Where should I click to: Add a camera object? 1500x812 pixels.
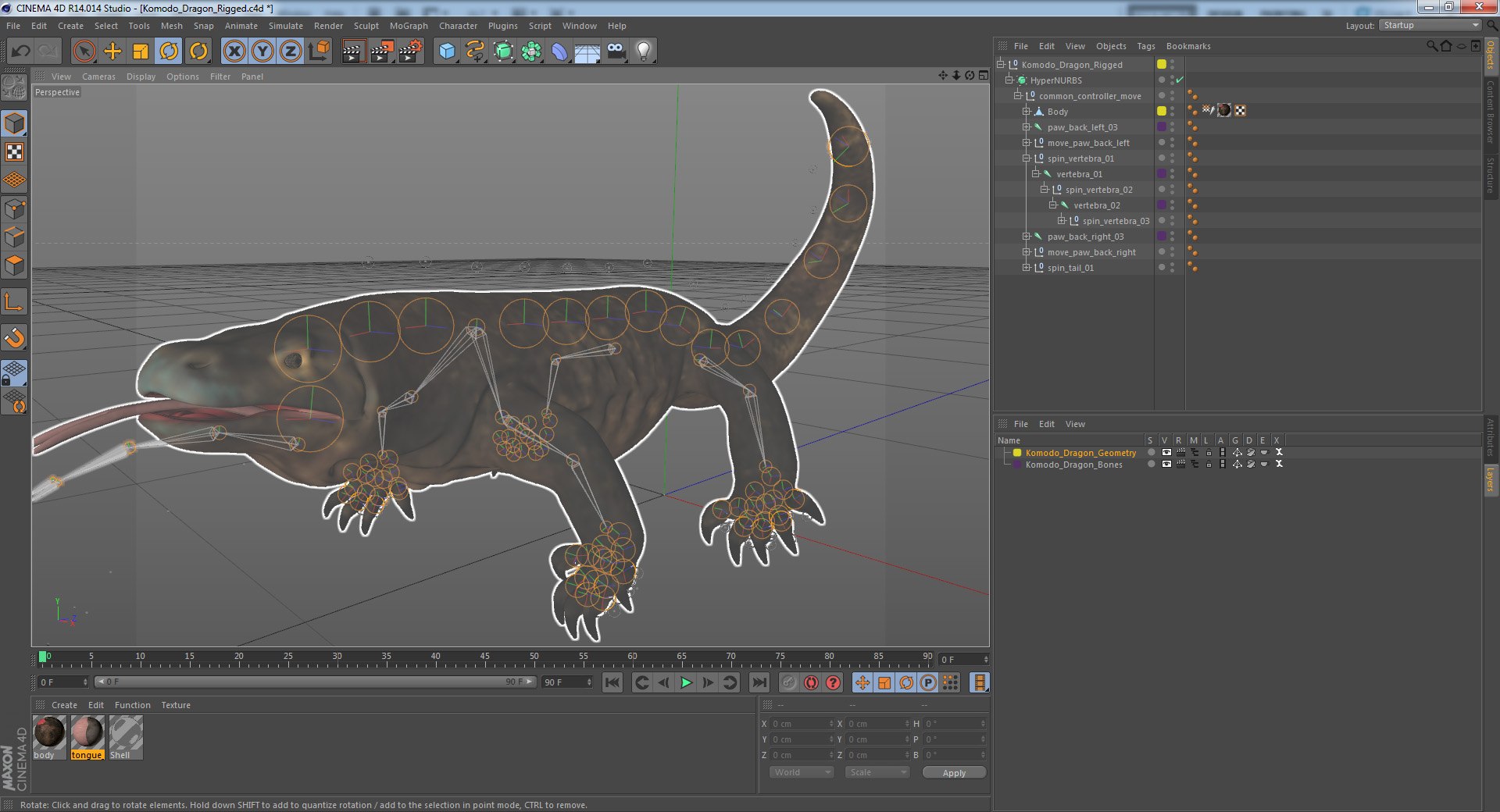(x=616, y=52)
